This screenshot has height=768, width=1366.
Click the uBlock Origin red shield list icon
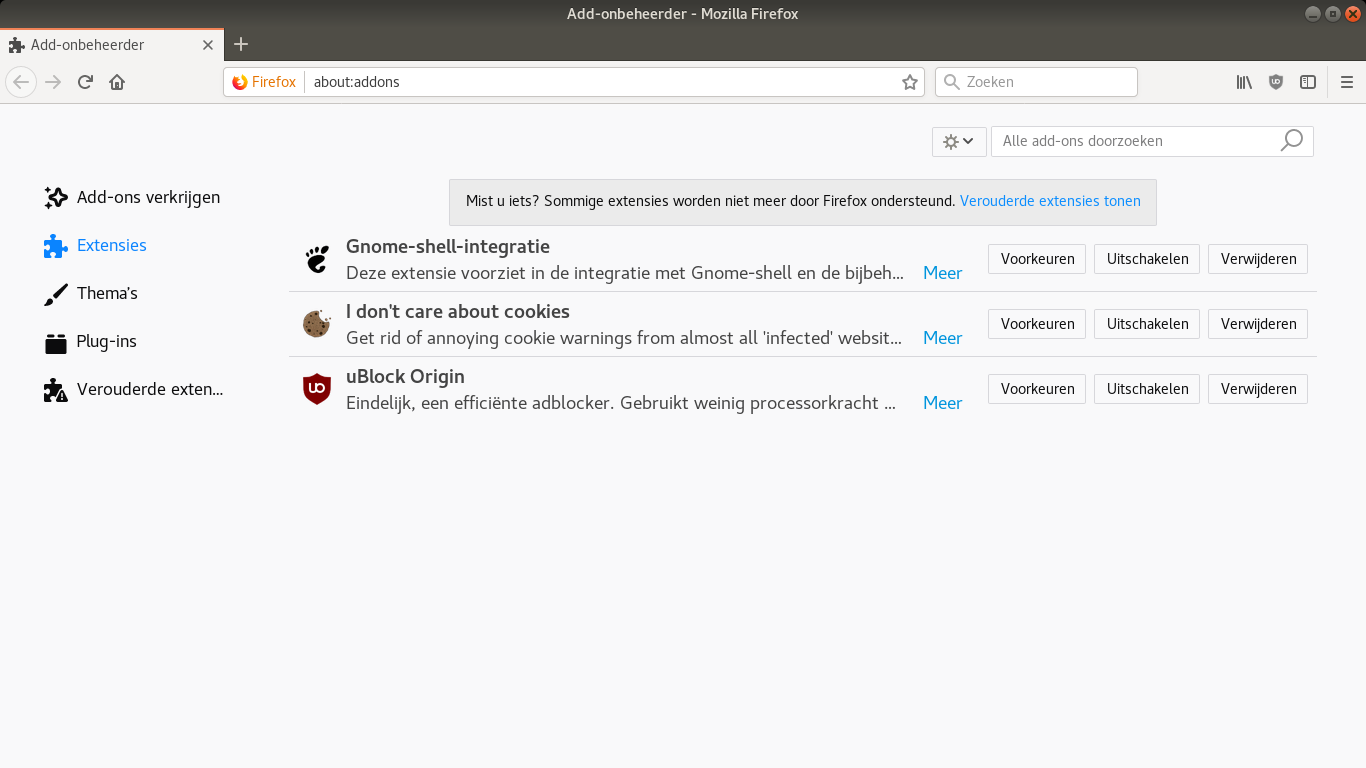(x=317, y=389)
